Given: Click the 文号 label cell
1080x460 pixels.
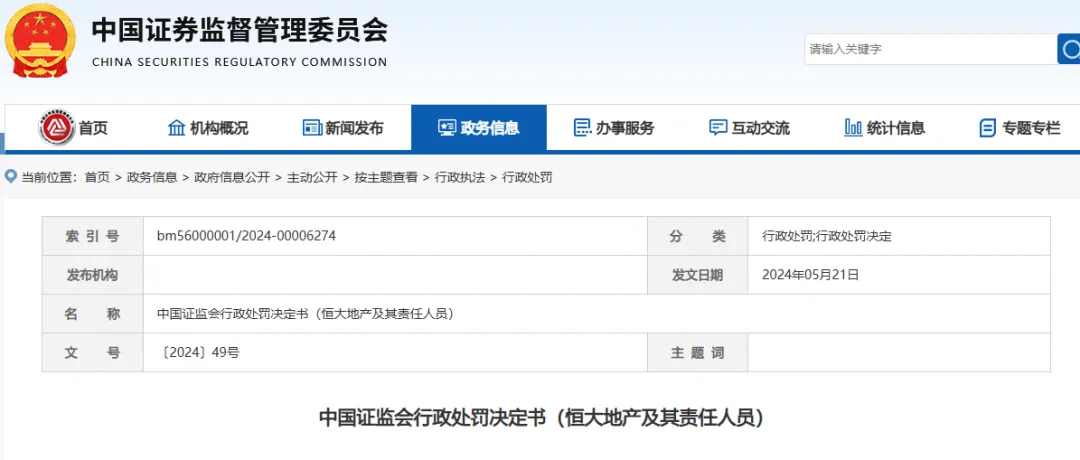Looking at the screenshot, I should point(93,353).
